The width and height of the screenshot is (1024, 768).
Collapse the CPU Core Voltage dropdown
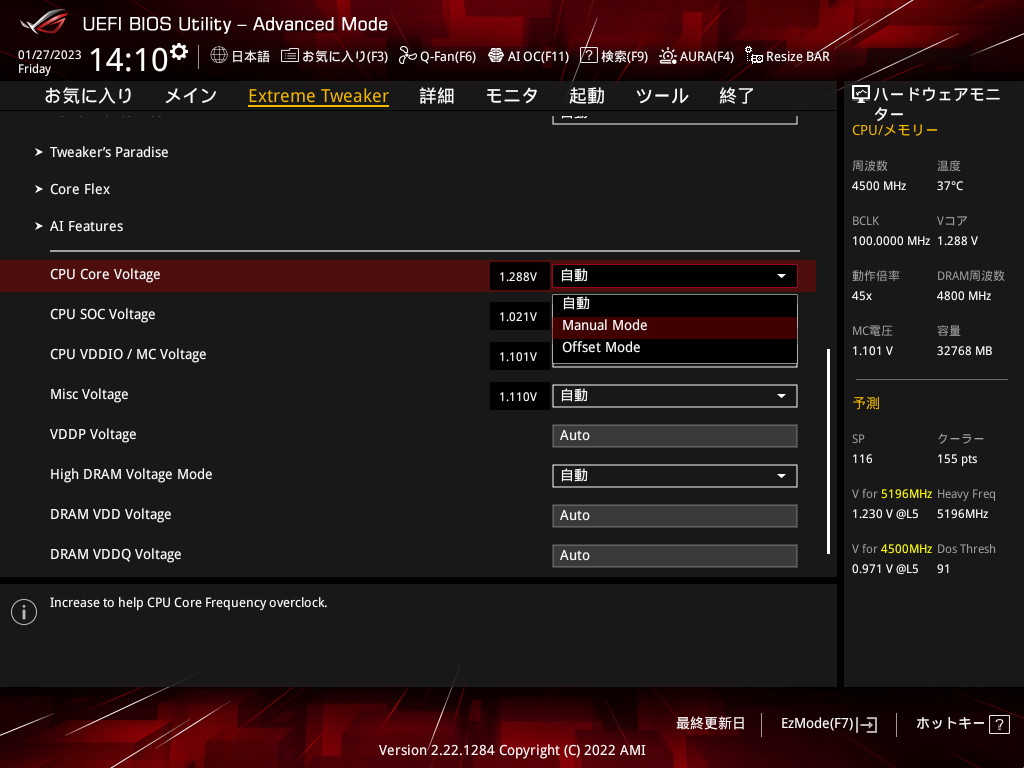pyautogui.click(x=675, y=276)
